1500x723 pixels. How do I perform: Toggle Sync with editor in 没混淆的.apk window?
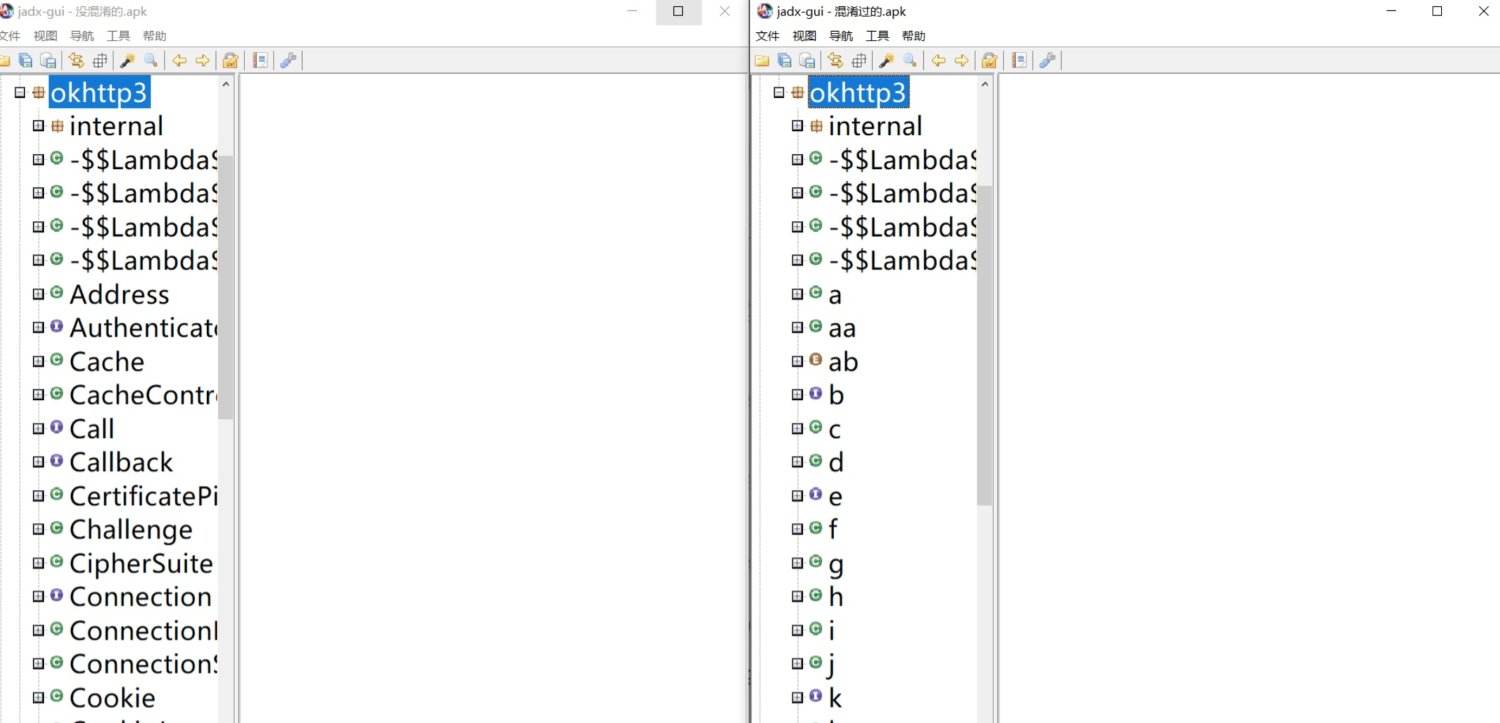[x=76, y=61]
